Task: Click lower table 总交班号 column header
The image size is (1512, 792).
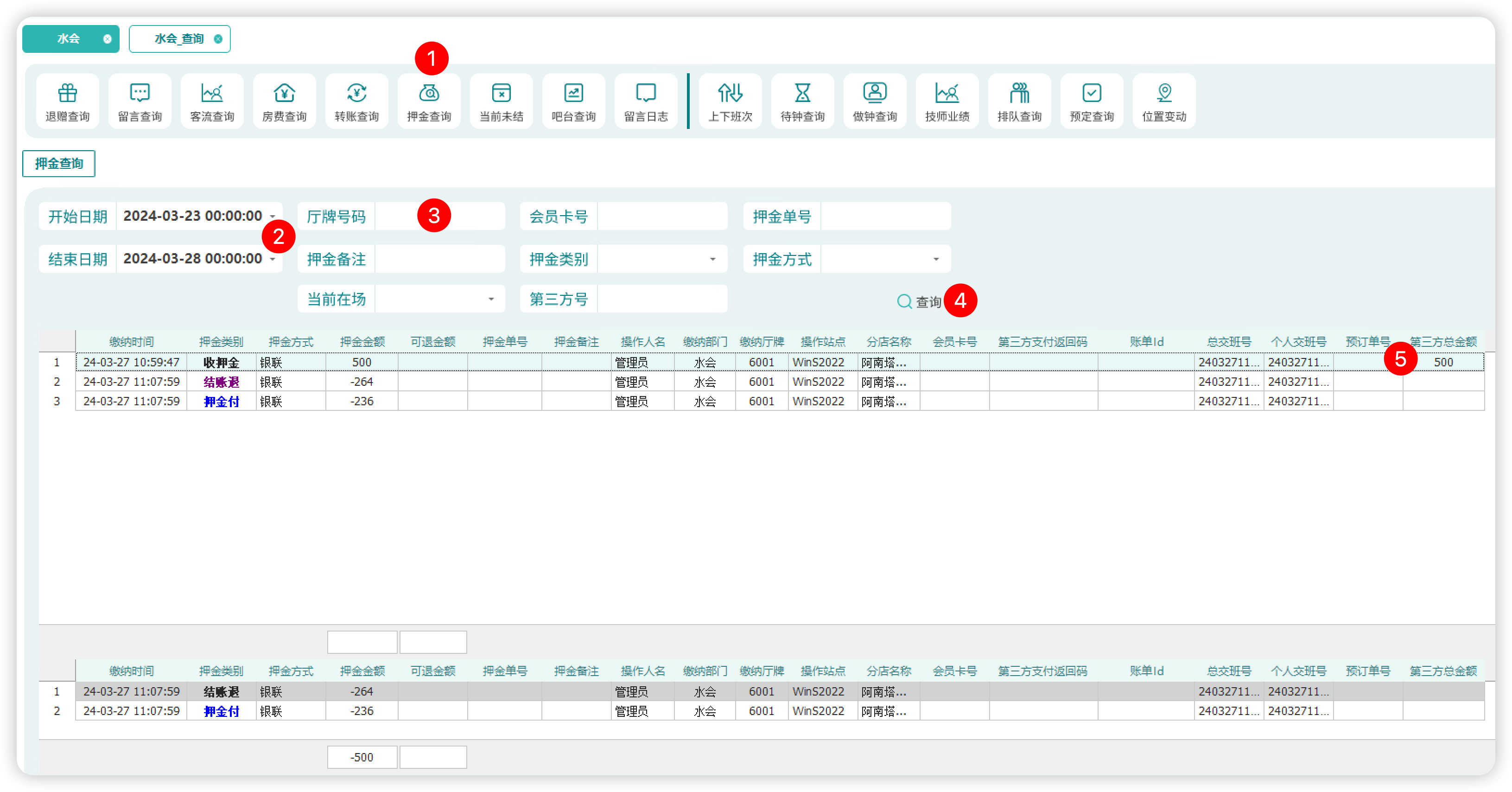Action: 1228,671
